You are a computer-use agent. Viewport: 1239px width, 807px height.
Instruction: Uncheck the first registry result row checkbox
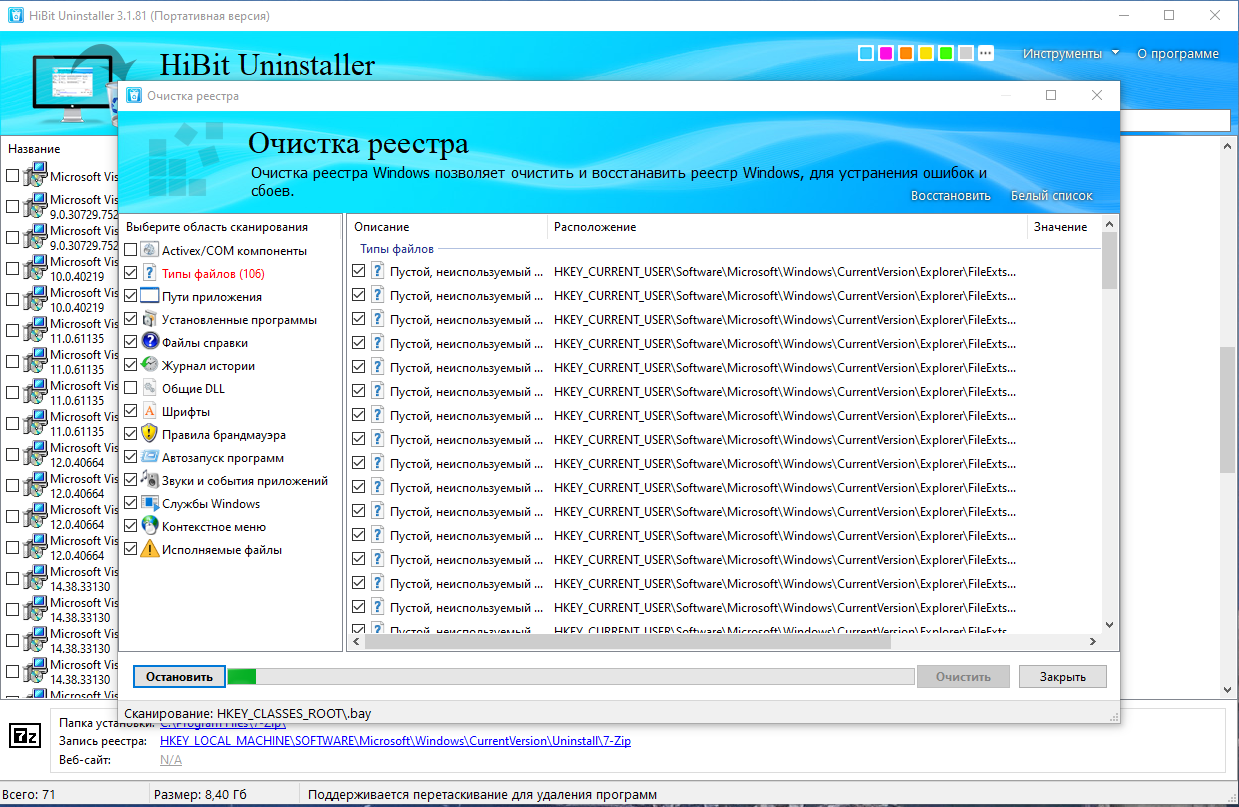(359, 271)
